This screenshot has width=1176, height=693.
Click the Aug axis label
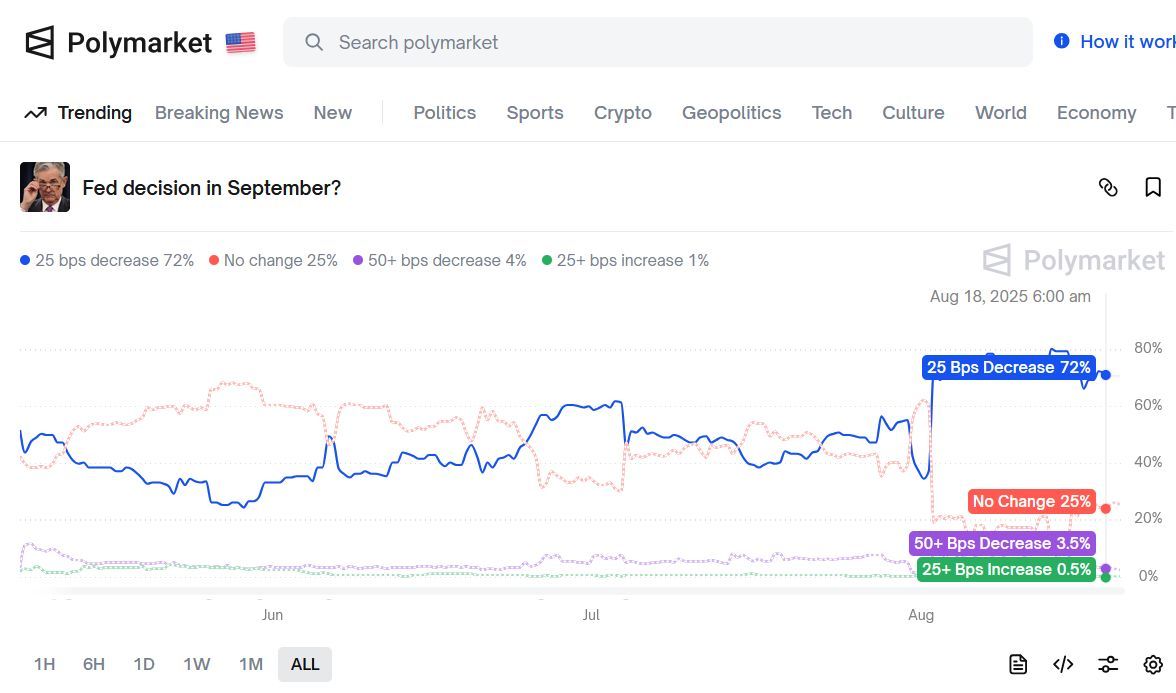point(921,615)
